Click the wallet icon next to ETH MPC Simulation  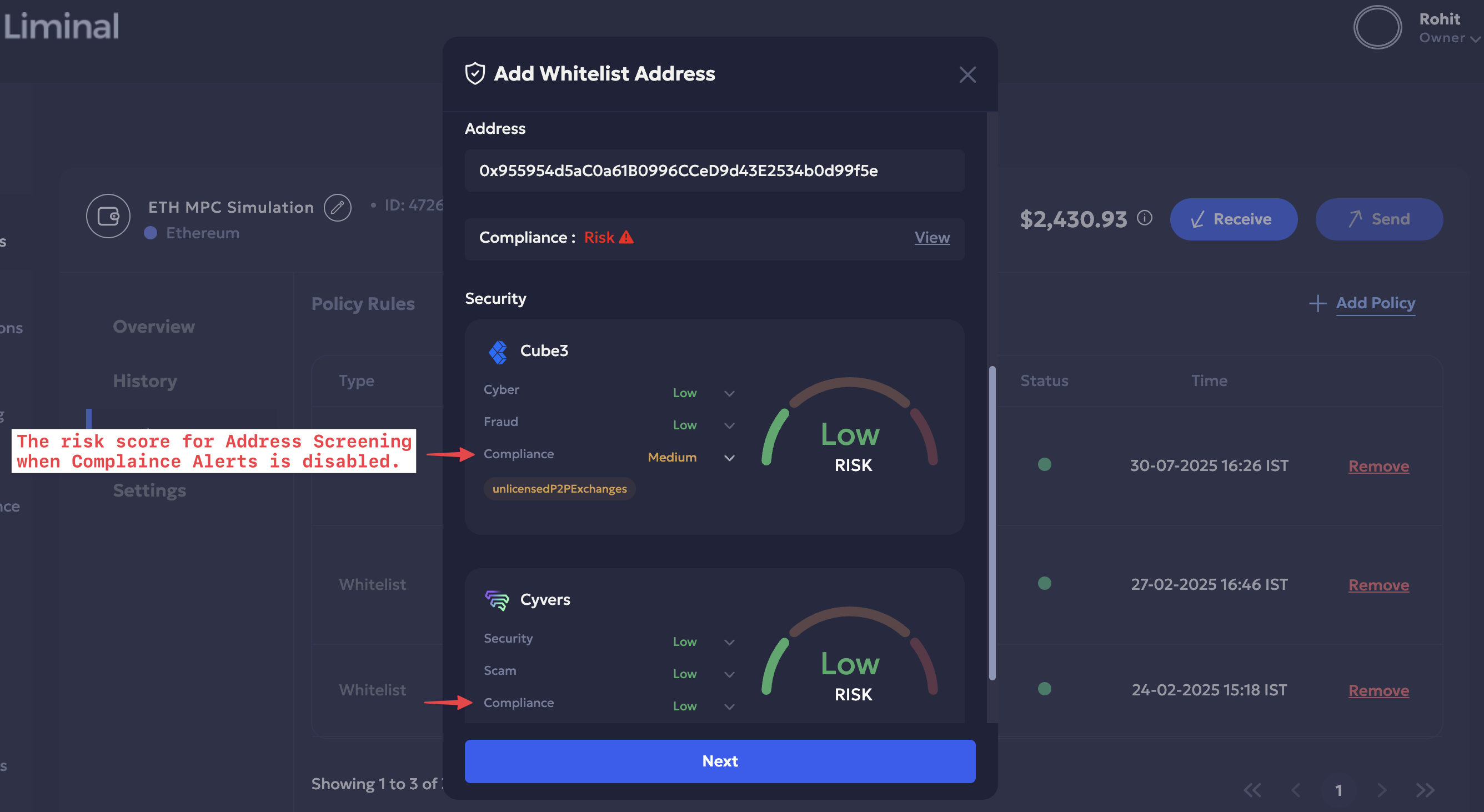108,216
